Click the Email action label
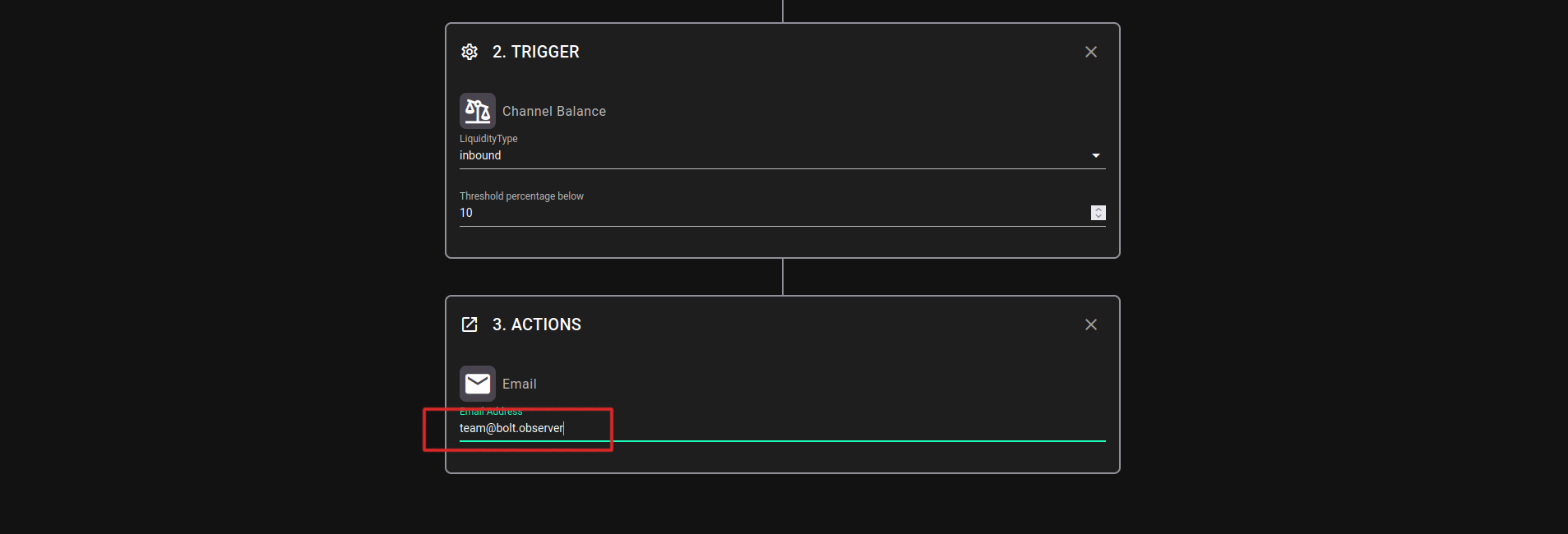 pos(520,384)
